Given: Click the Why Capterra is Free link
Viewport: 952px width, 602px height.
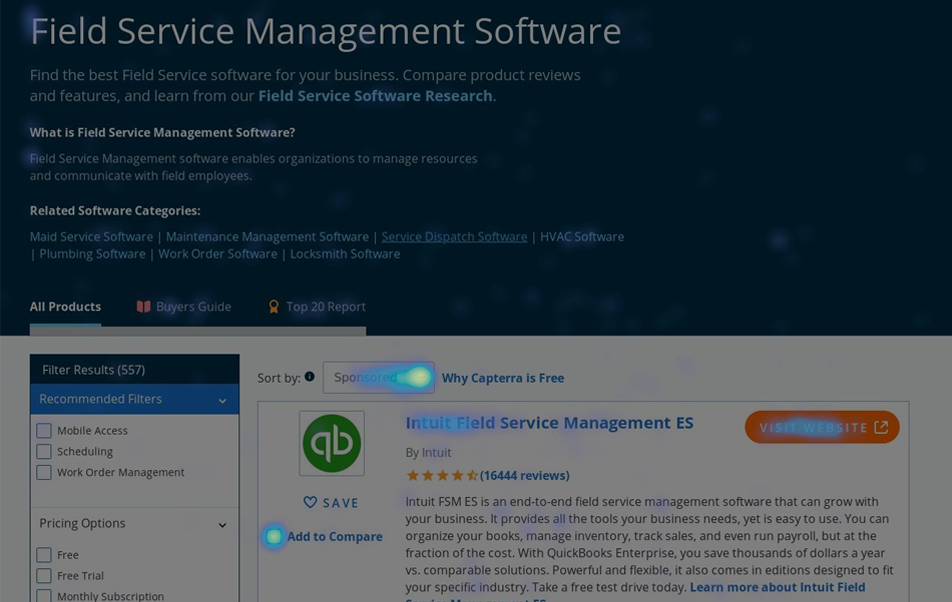Looking at the screenshot, I should click(503, 378).
